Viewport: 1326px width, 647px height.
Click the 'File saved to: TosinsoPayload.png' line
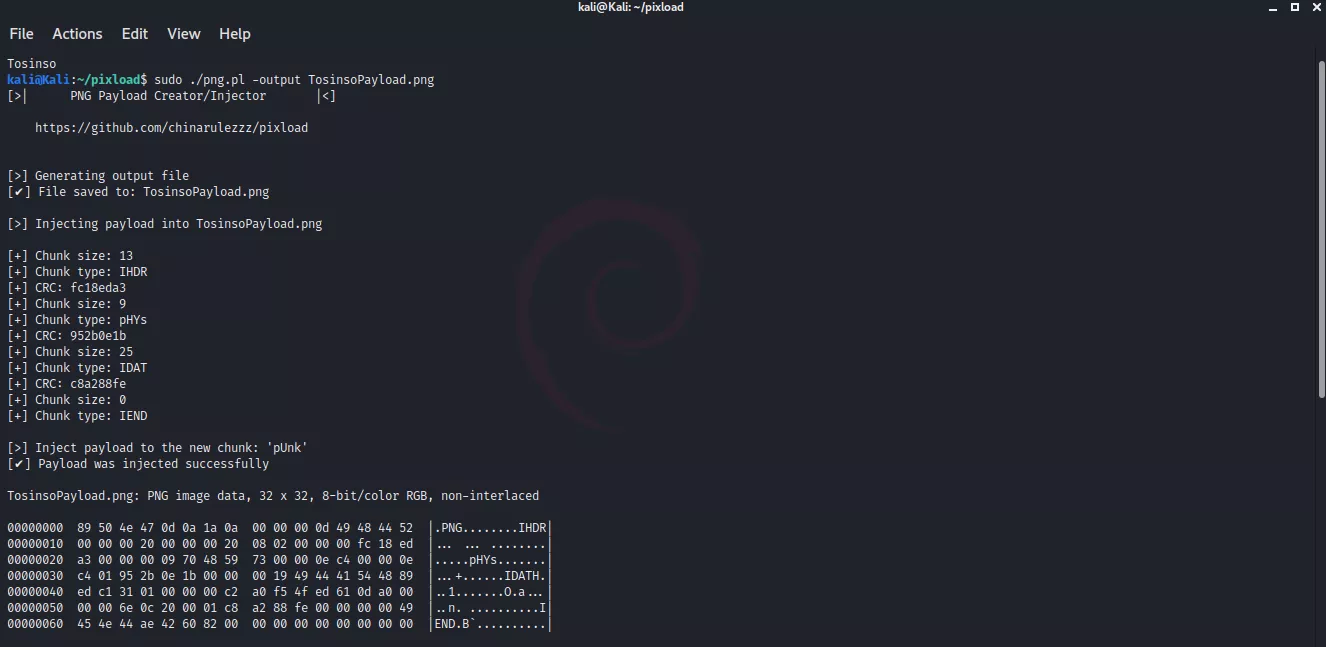pyautogui.click(x=153, y=192)
